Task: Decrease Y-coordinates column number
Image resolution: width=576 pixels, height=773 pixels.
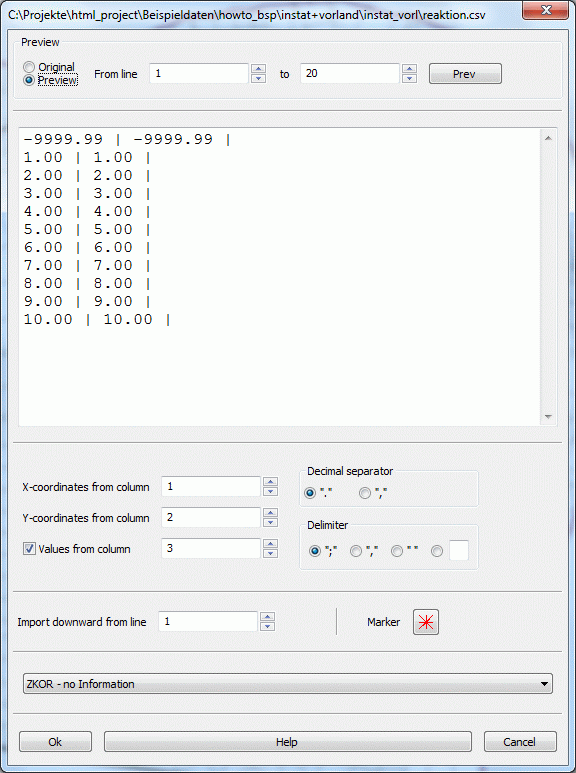Action: point(270,523)
